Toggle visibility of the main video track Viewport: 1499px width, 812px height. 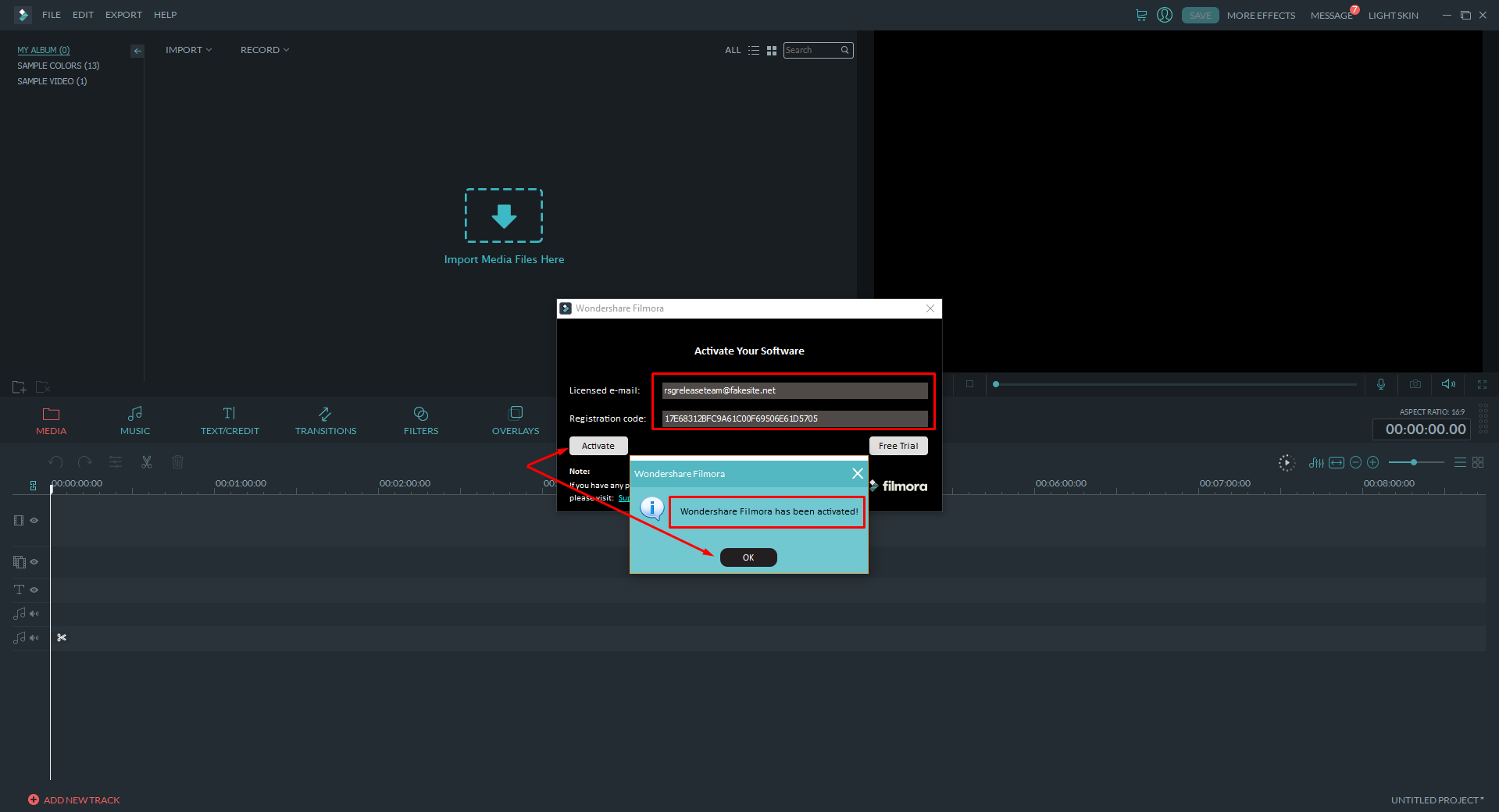point(34,520)
